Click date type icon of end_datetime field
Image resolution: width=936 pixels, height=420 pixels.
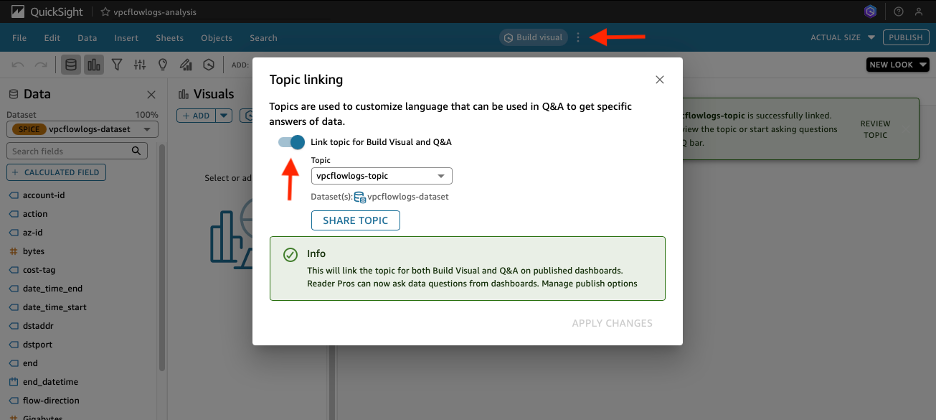point(14,382)
